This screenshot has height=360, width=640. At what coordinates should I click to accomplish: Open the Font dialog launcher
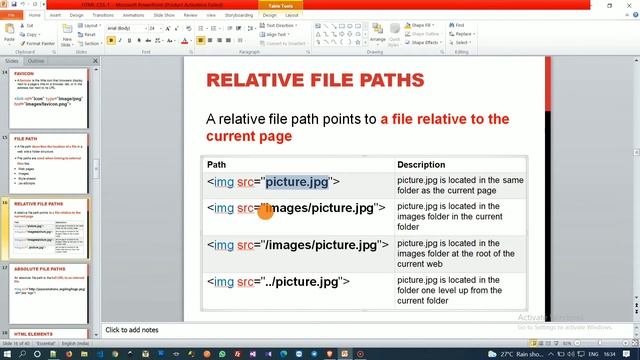190,52
